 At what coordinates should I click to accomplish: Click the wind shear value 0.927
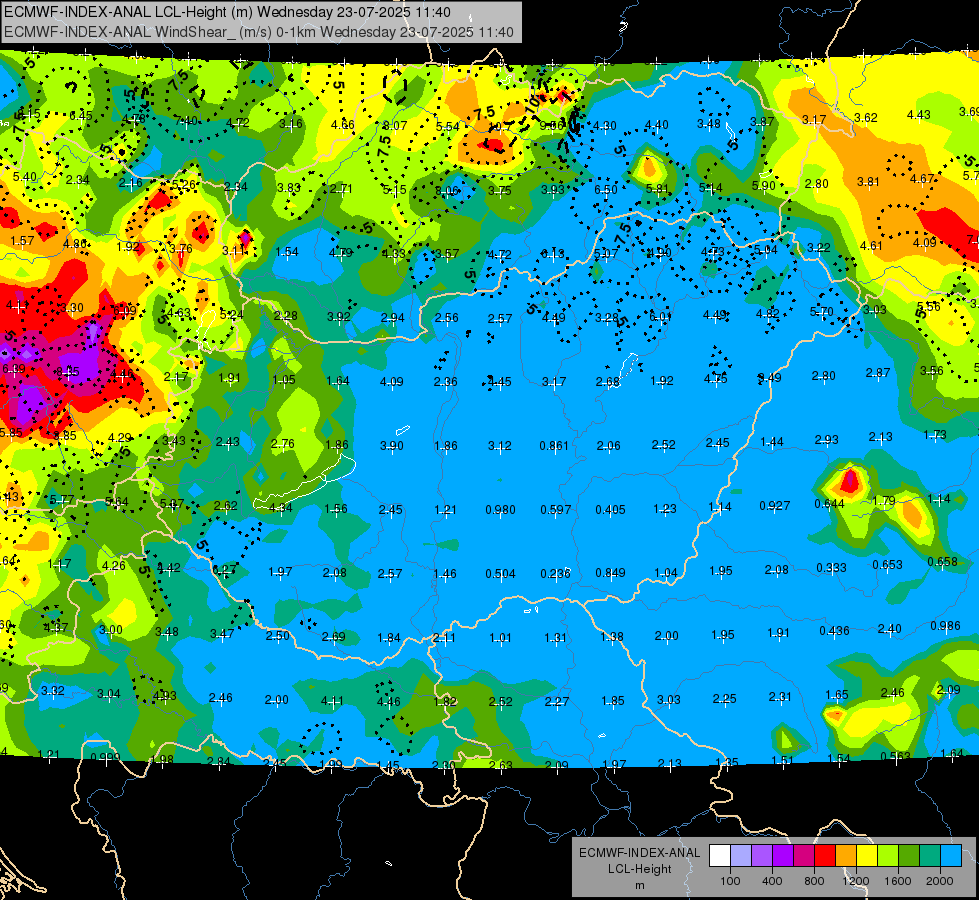[775, 506]
